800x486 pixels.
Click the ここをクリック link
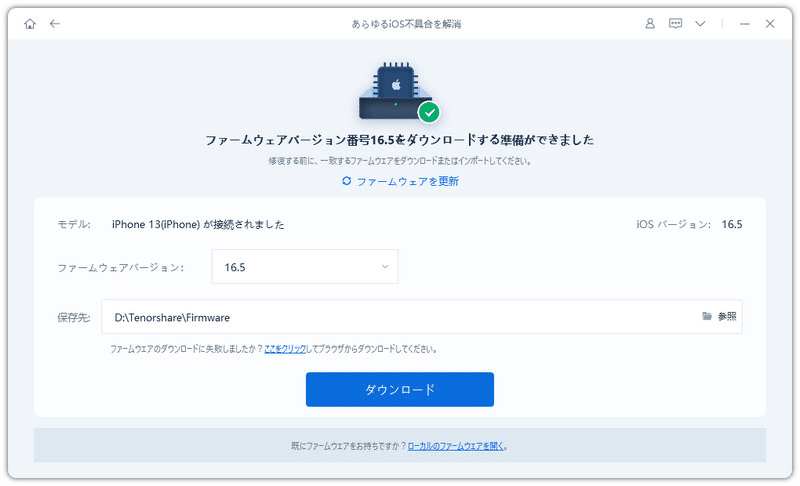pos(285,349)
